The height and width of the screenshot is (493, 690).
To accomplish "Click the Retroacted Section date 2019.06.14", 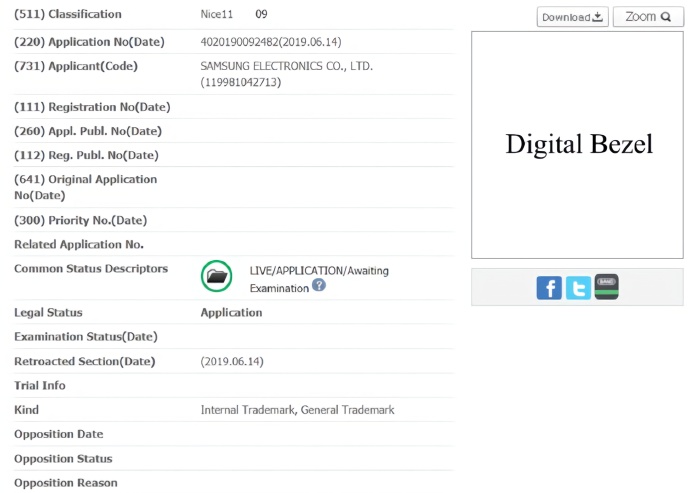I will click(232, 361).
